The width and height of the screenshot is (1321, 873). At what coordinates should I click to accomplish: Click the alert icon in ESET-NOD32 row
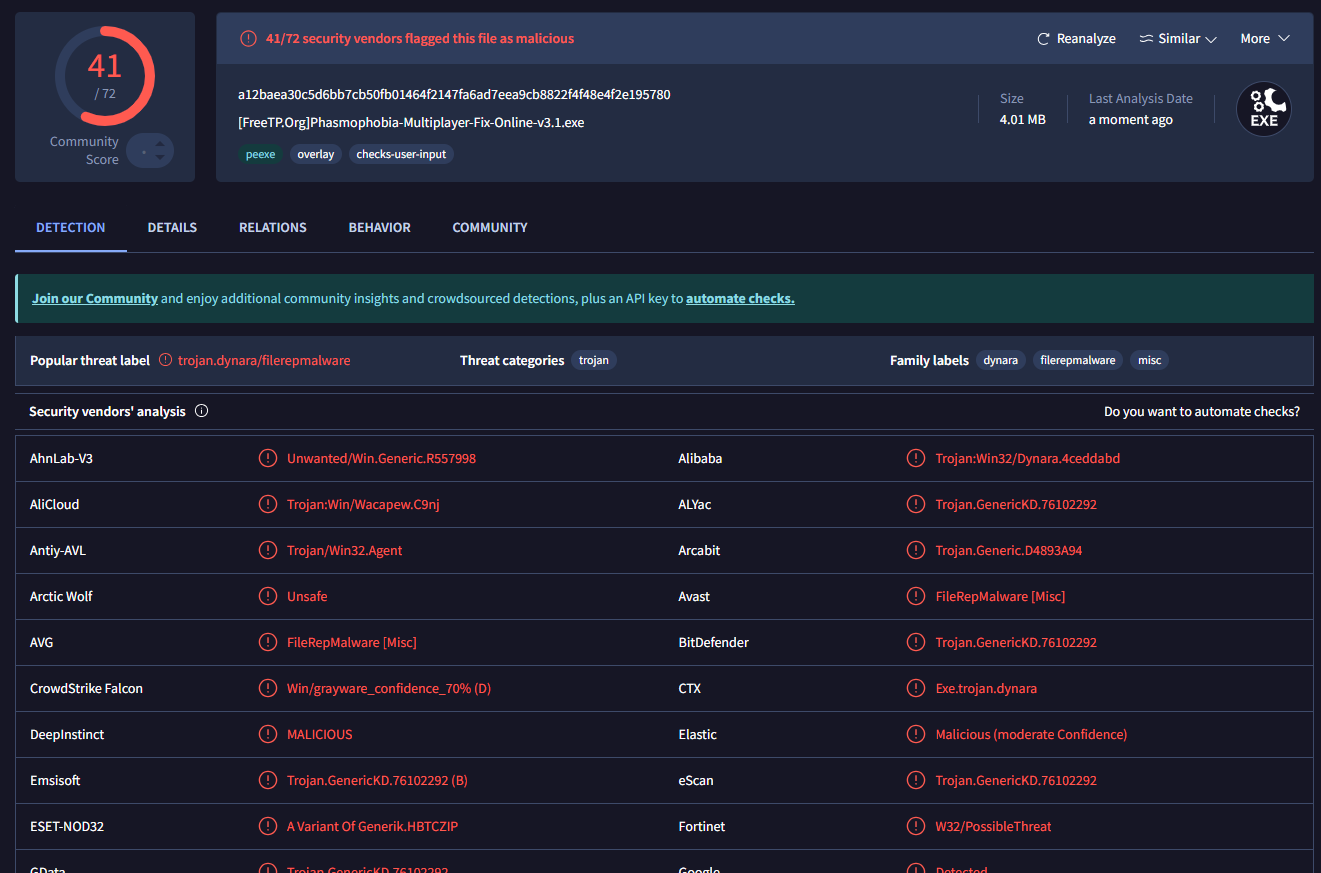click(x=268, y=826)
